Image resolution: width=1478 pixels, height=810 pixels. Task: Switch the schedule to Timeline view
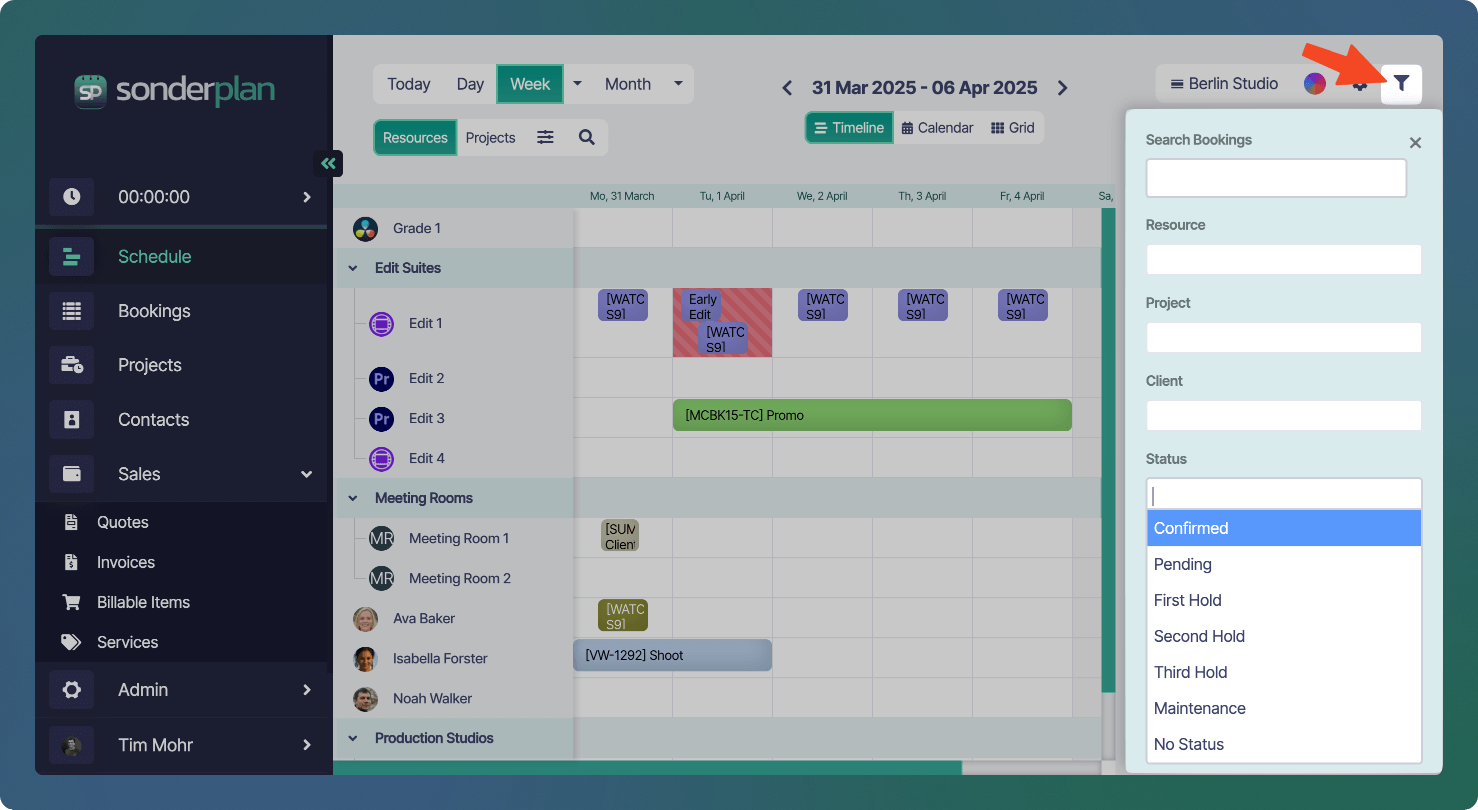tap(848, 127)
